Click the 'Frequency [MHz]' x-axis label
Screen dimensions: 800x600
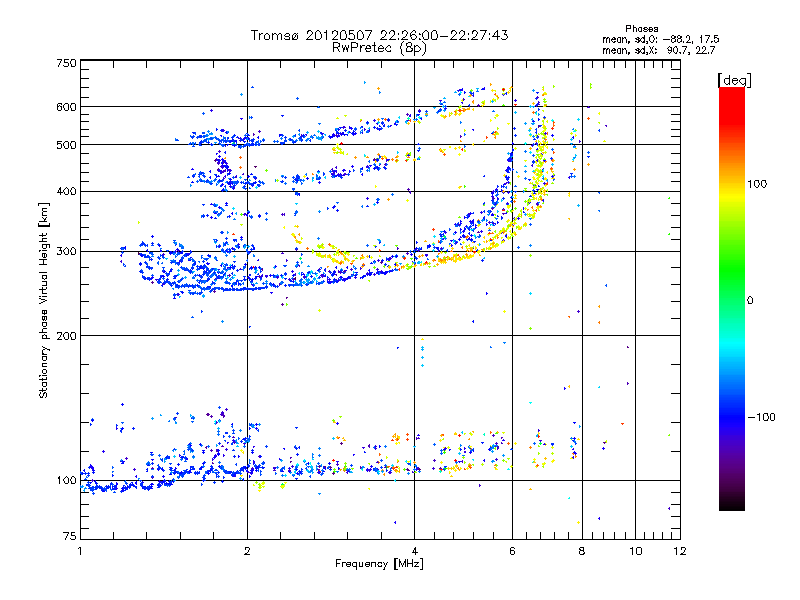point(379,564)
